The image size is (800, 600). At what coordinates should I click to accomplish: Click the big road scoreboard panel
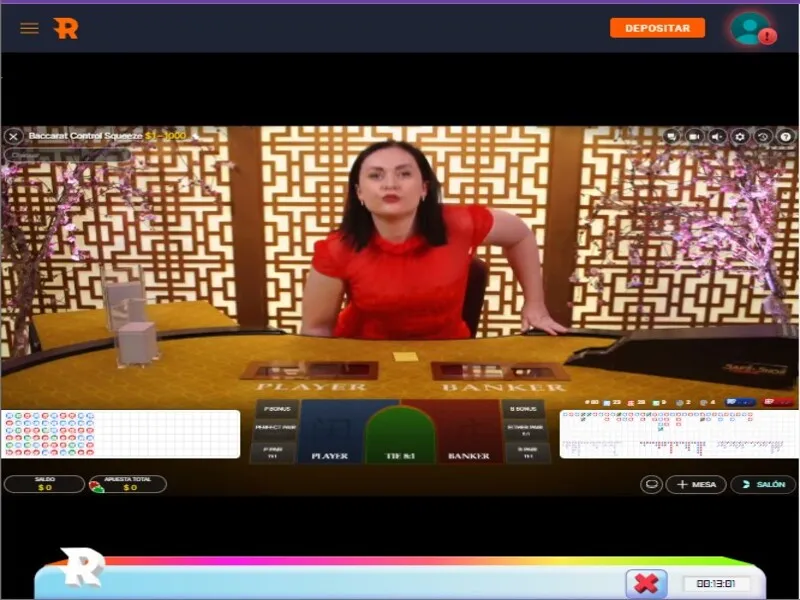[679, 434]
